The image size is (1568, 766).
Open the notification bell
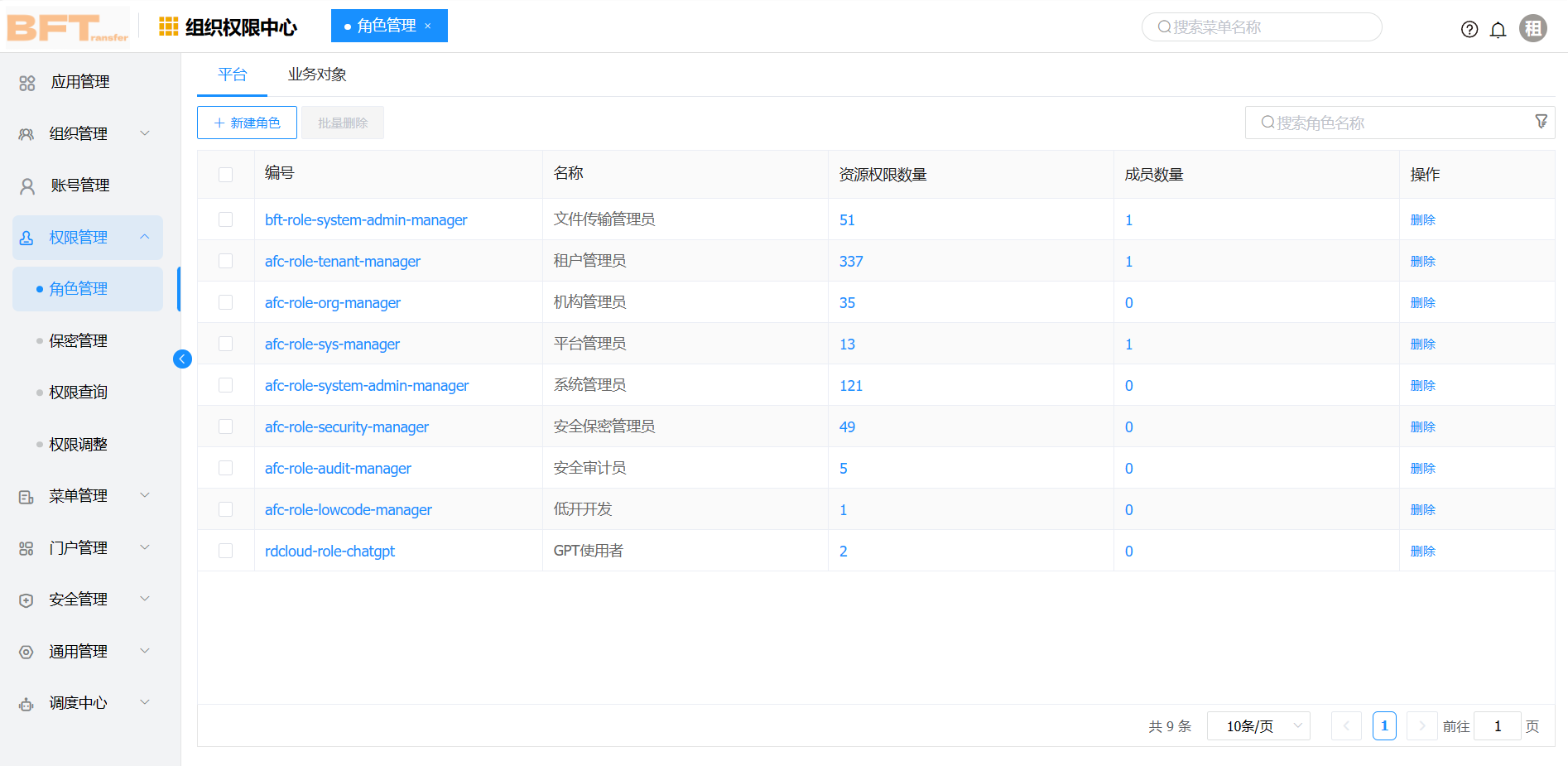coord(1498,29)
